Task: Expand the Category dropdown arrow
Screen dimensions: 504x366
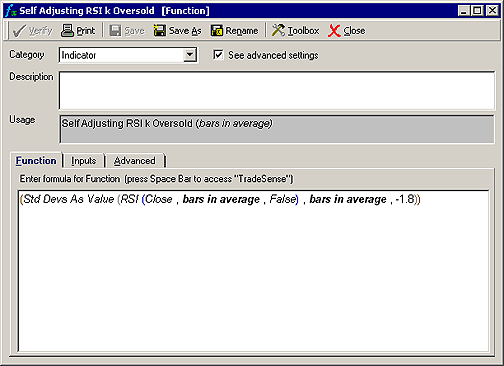Action: pyautogui.click(x=190, y=55)
